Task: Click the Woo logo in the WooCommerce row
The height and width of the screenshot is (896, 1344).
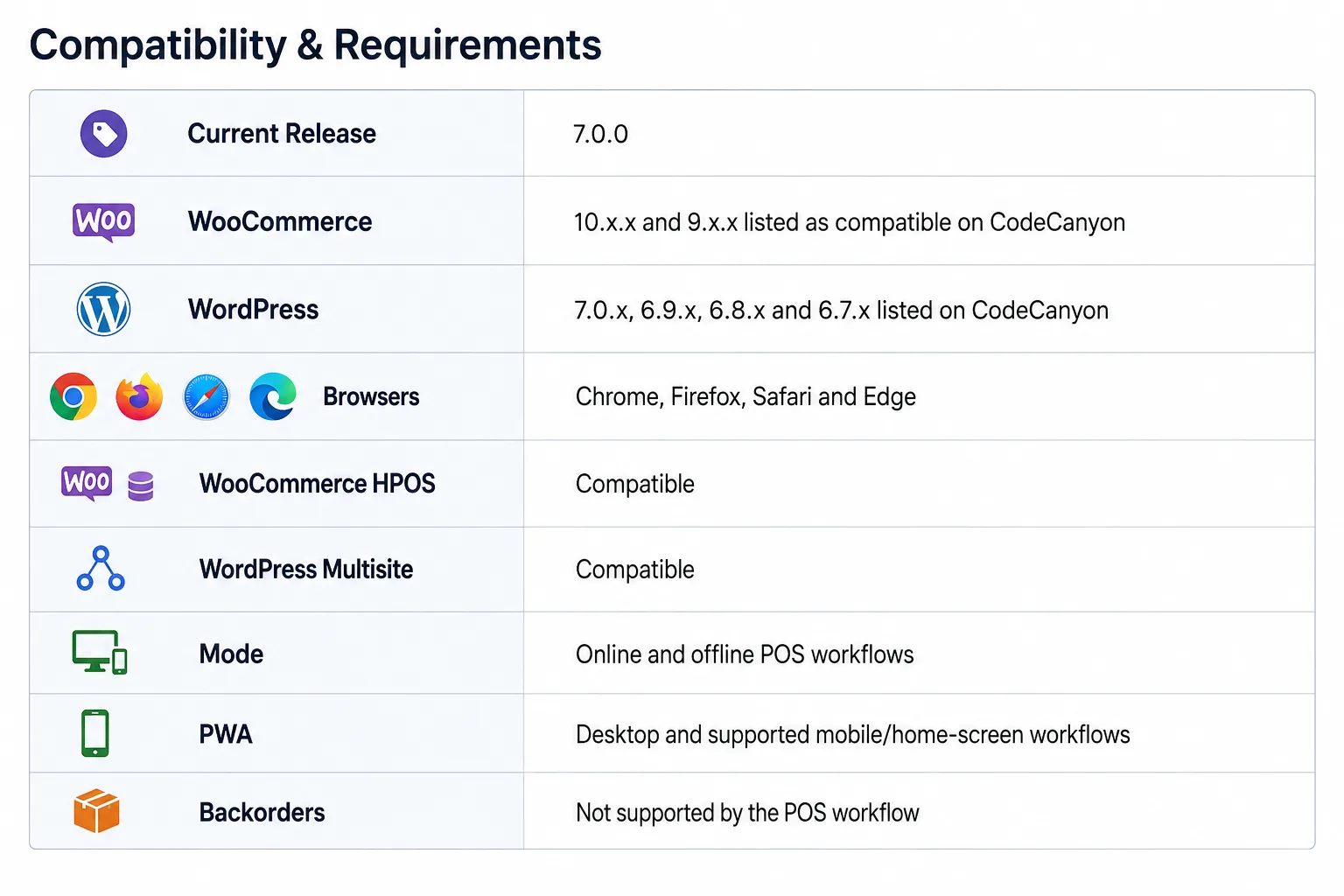Action: point(104,221)
